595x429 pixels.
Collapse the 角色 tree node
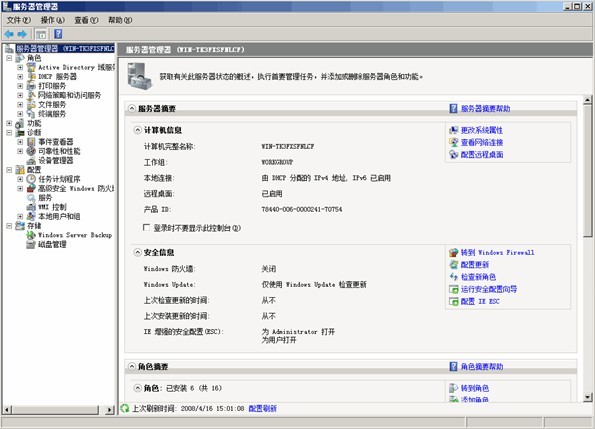tap(9, 58)
